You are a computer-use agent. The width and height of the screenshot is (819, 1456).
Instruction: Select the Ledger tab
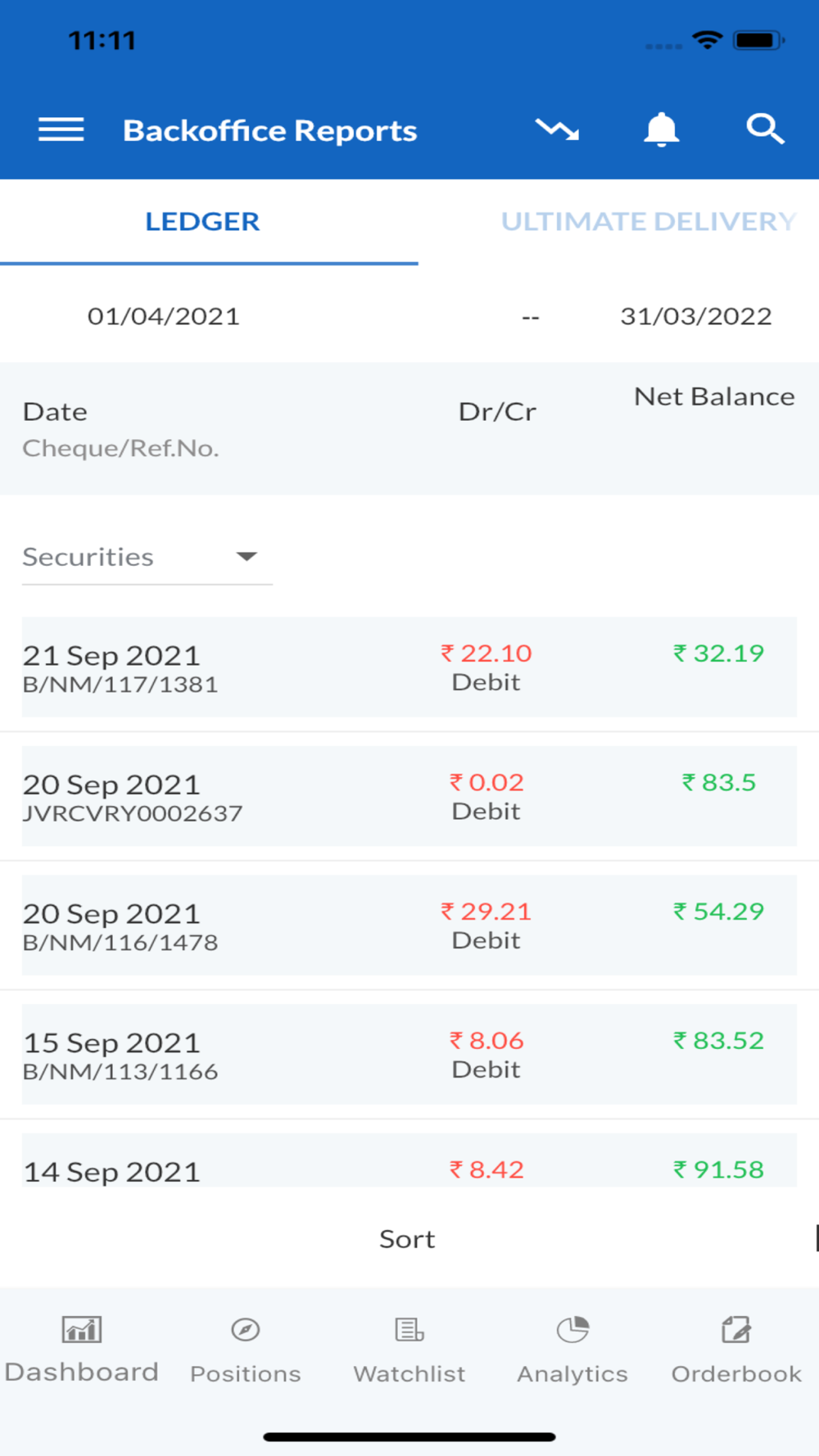[202, 222]
